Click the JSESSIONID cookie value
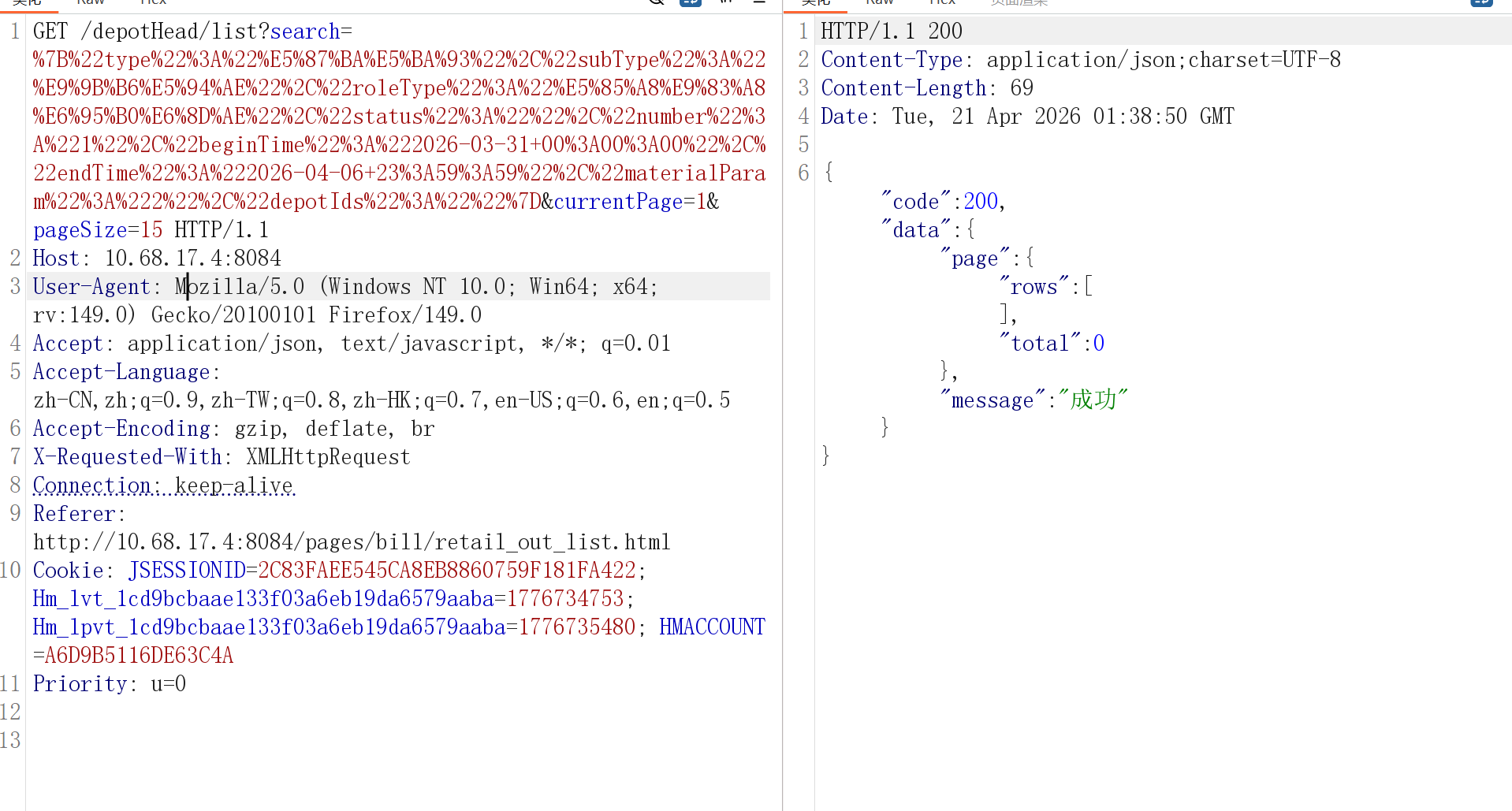The height and width of the screenshot is (811, 1512). [x=447, y=571]
